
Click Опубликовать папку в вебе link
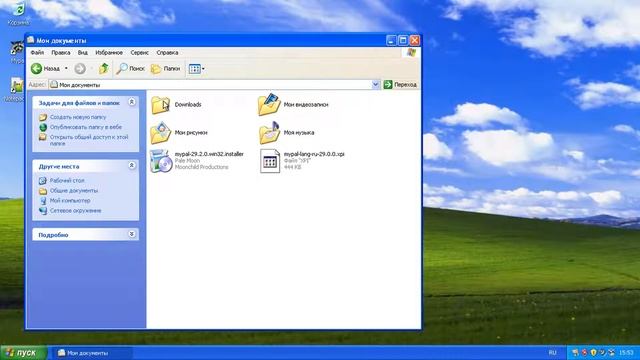(86, 127)
